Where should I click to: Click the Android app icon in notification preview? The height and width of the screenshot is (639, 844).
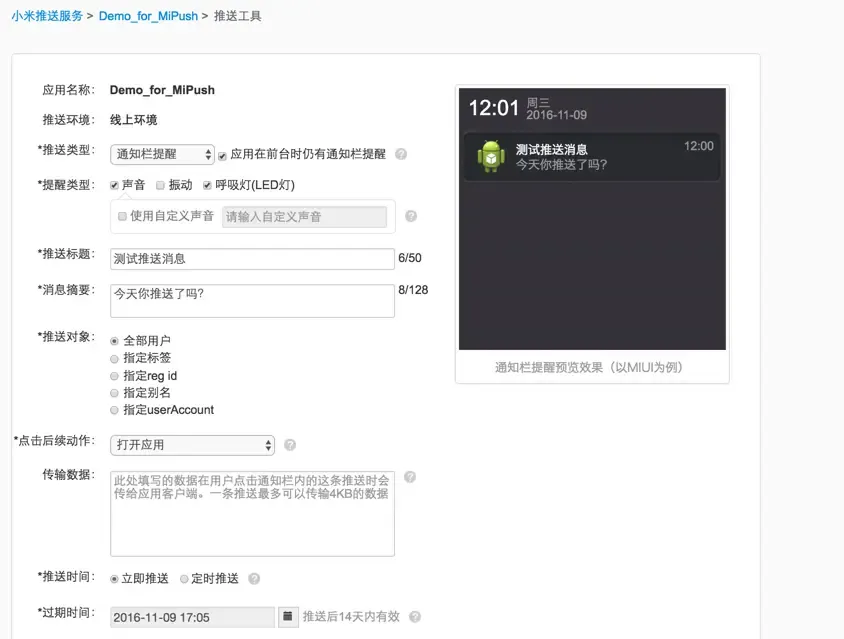pos(491,156)
